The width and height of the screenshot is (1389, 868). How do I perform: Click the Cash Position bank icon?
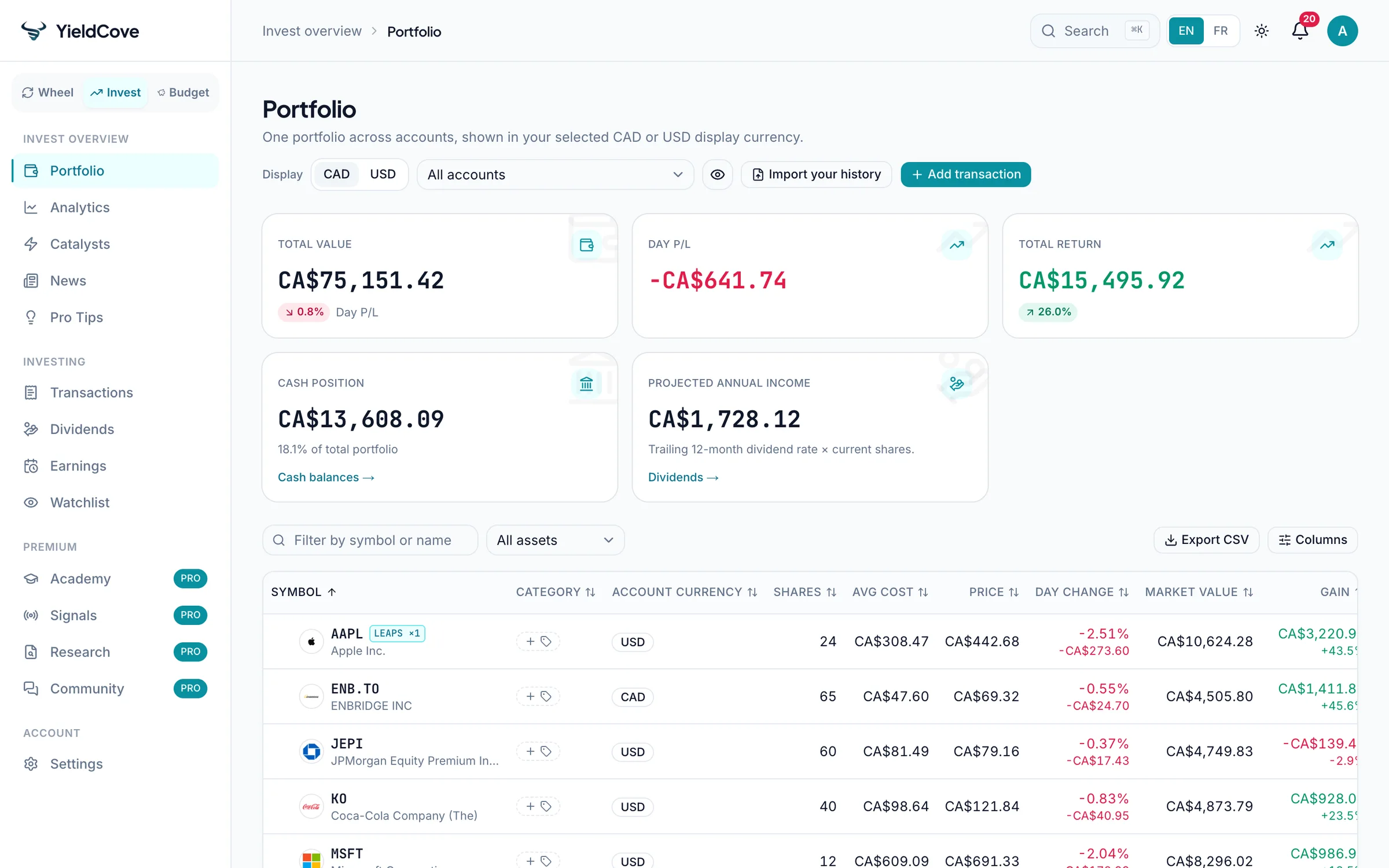click(x=586, y=384)
